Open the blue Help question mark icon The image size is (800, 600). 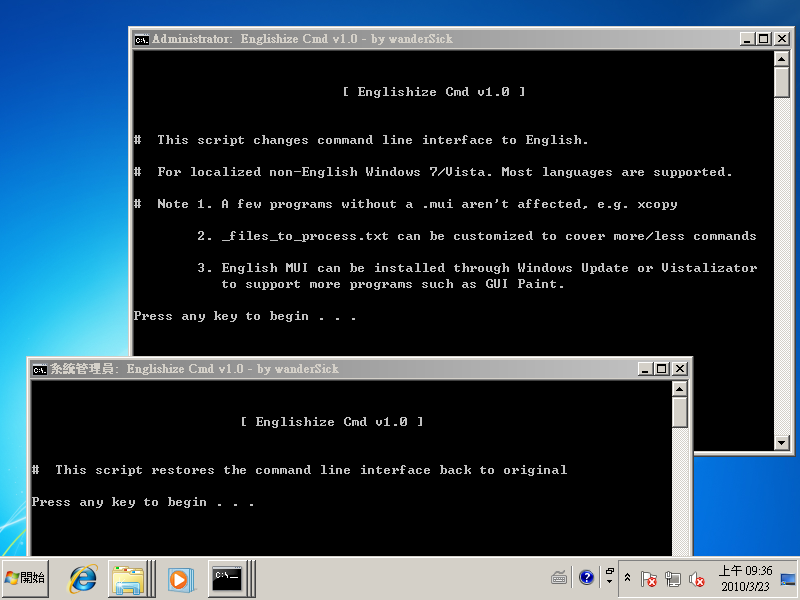(586, 578)
